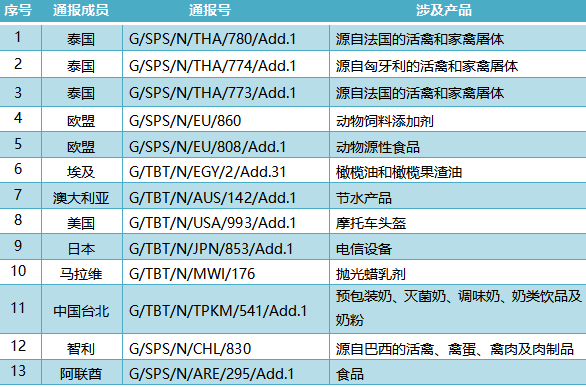Click 欧盟 in row 5

[81, 147]
